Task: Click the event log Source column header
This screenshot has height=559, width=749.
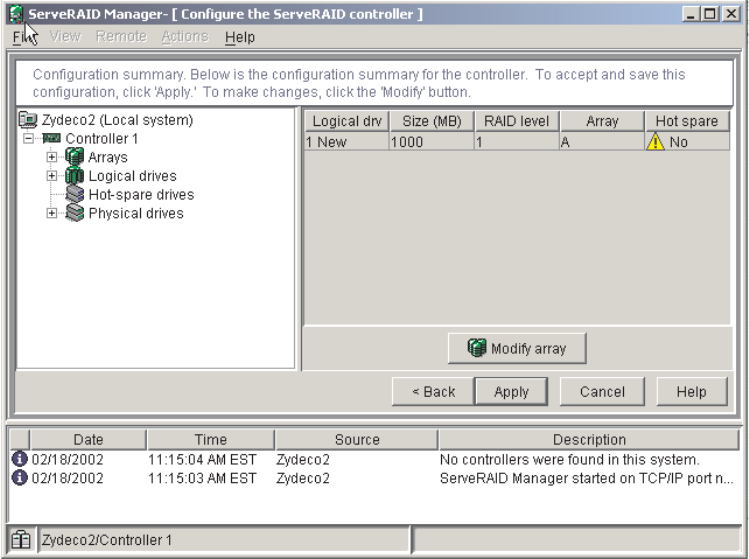Action: [x=357, y=440]
